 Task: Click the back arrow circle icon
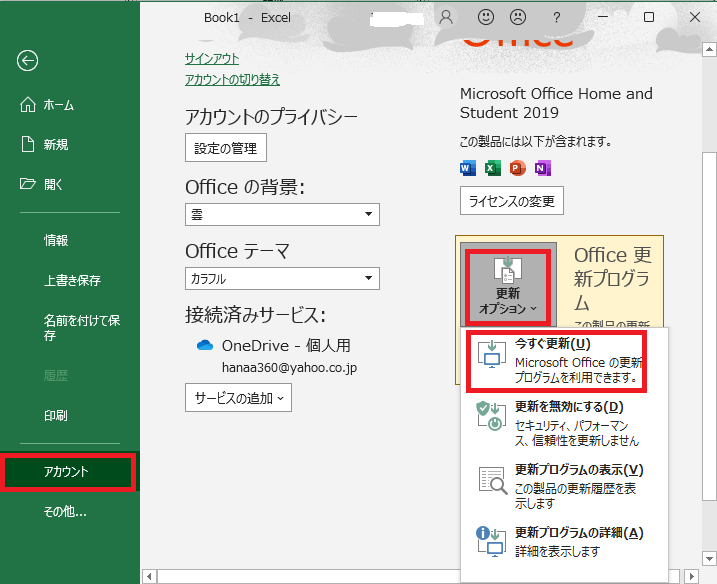[x=27, y=60]
